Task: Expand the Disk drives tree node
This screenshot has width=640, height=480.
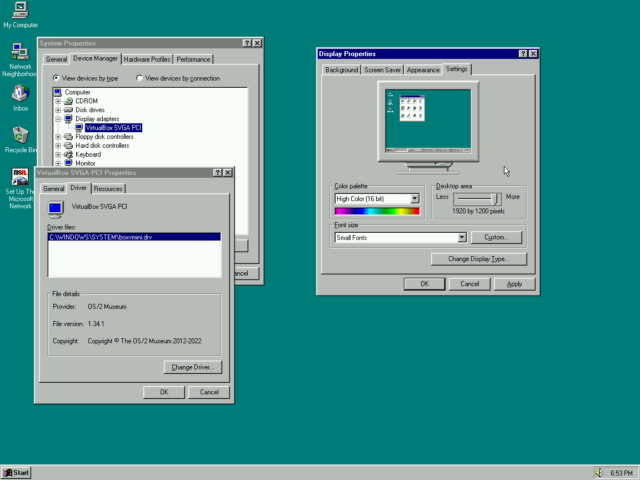Action: click(x=58, y=110)
